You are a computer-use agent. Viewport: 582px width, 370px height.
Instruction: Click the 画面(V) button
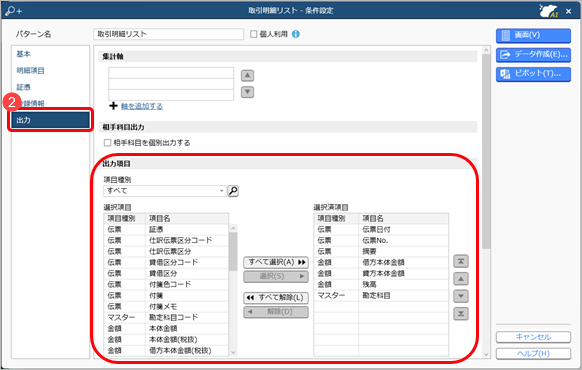(x=533, y=35)
